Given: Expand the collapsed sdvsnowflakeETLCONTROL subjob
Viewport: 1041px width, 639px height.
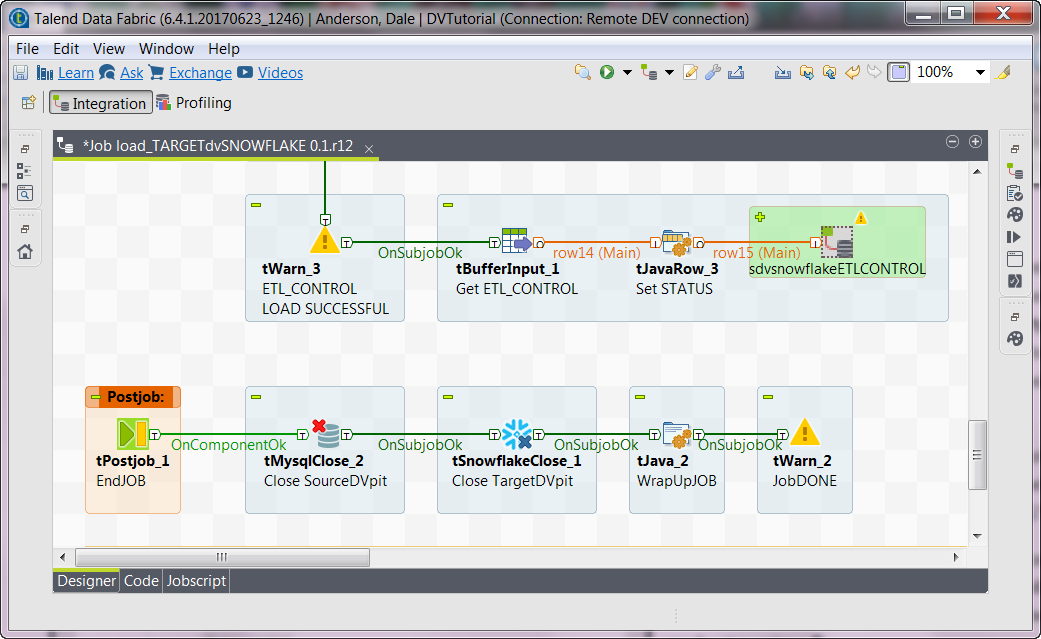Looking at the screenshot, I should click(x=760, y=217).
